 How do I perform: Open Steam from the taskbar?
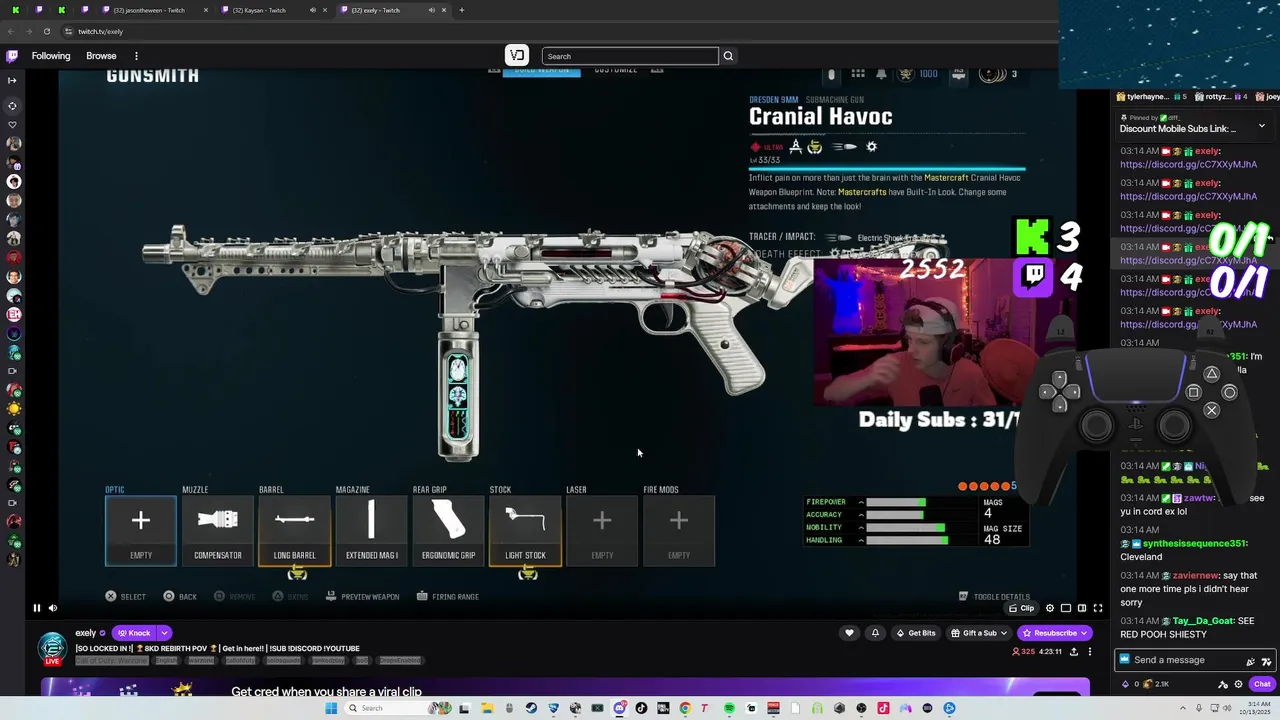531,708
